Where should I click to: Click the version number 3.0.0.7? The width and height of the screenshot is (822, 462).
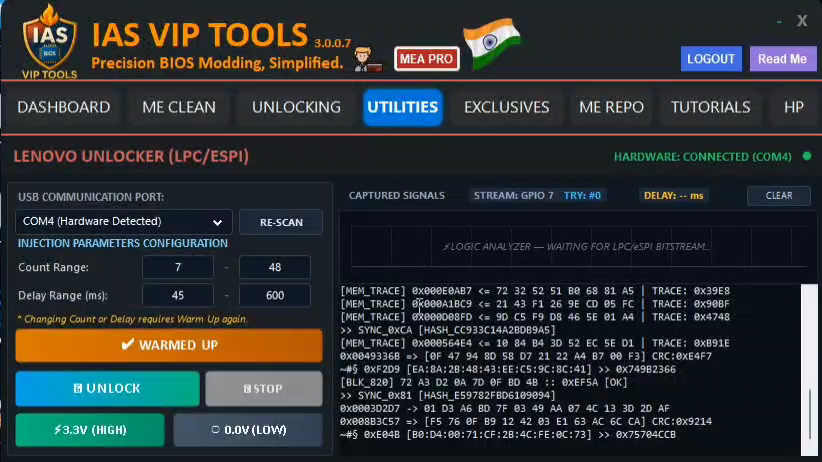[x=332, y=43]
